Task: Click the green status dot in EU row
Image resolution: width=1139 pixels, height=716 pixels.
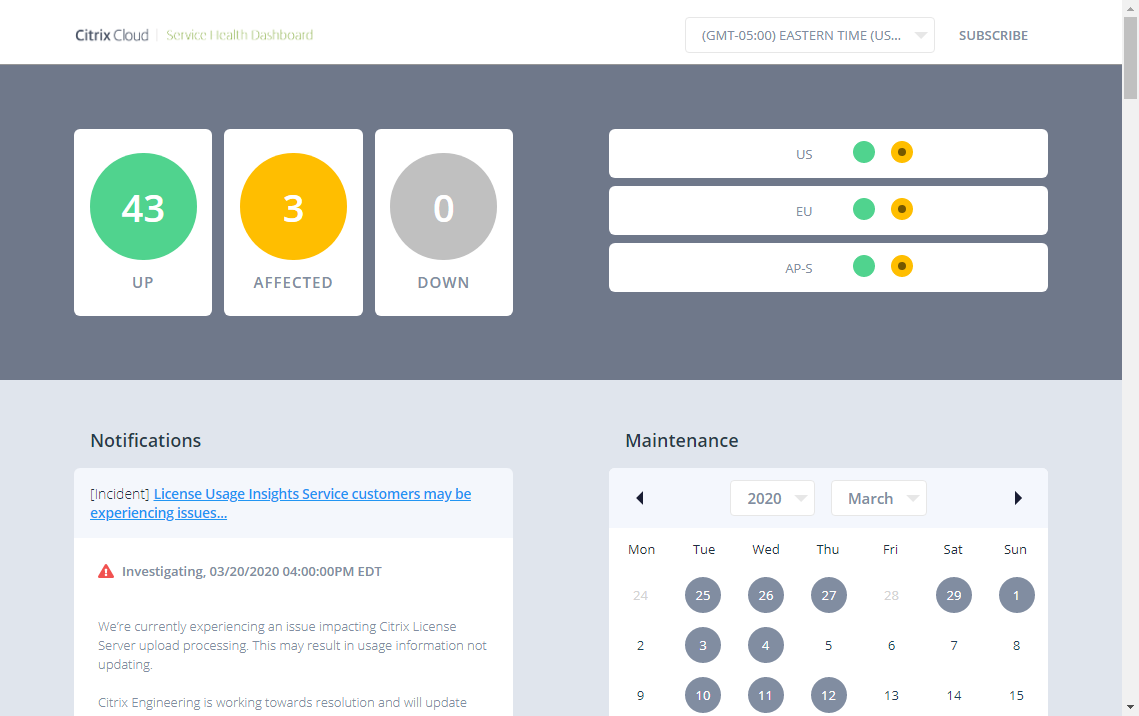Action: (x=864, y=209)
